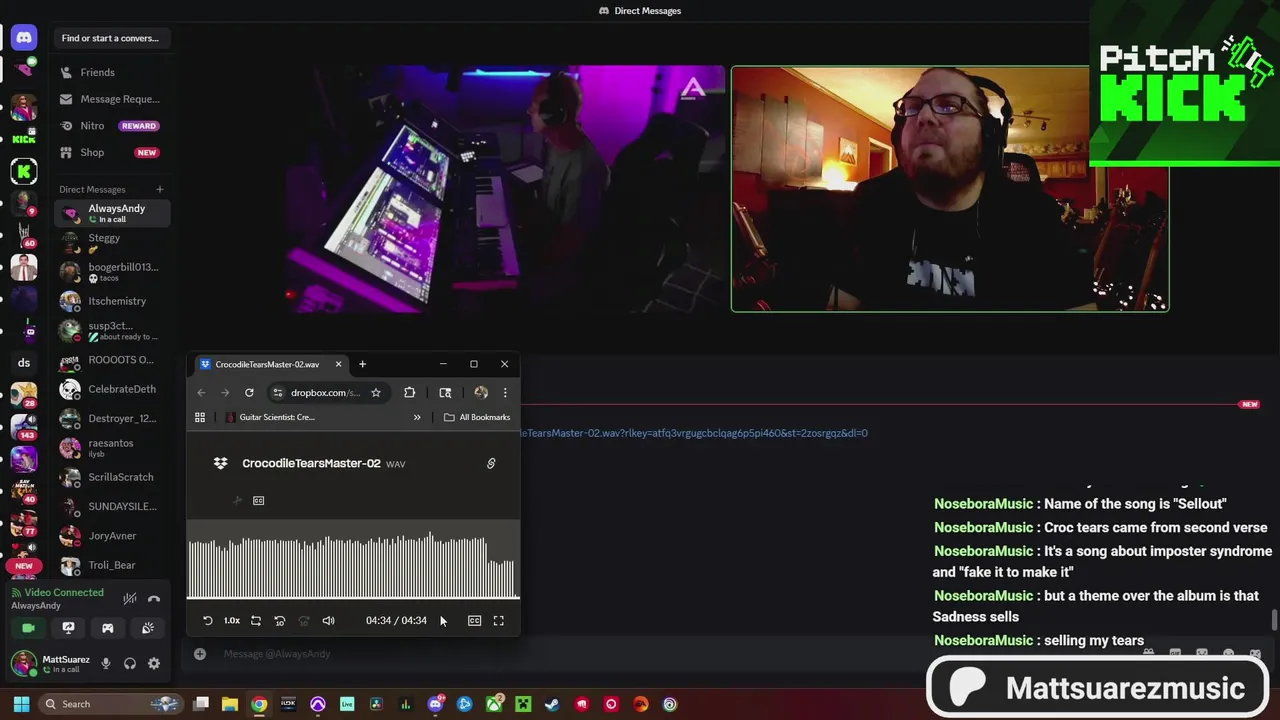Replay the audio track

tap(207, 621)
